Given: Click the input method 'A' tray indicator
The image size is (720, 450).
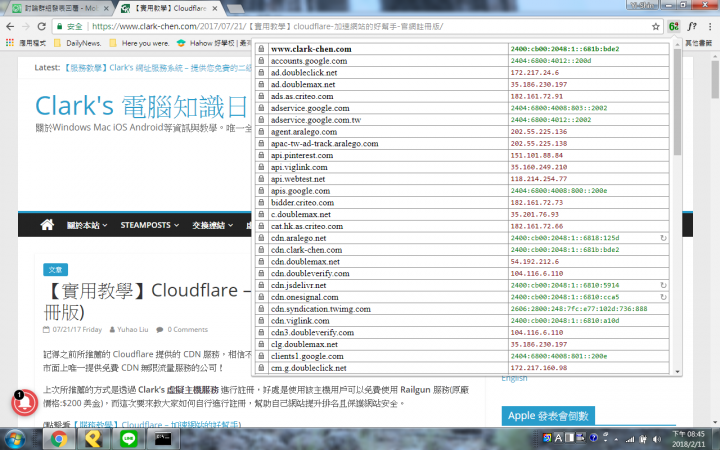Looking at the screenshot, I should coord(558,438).
